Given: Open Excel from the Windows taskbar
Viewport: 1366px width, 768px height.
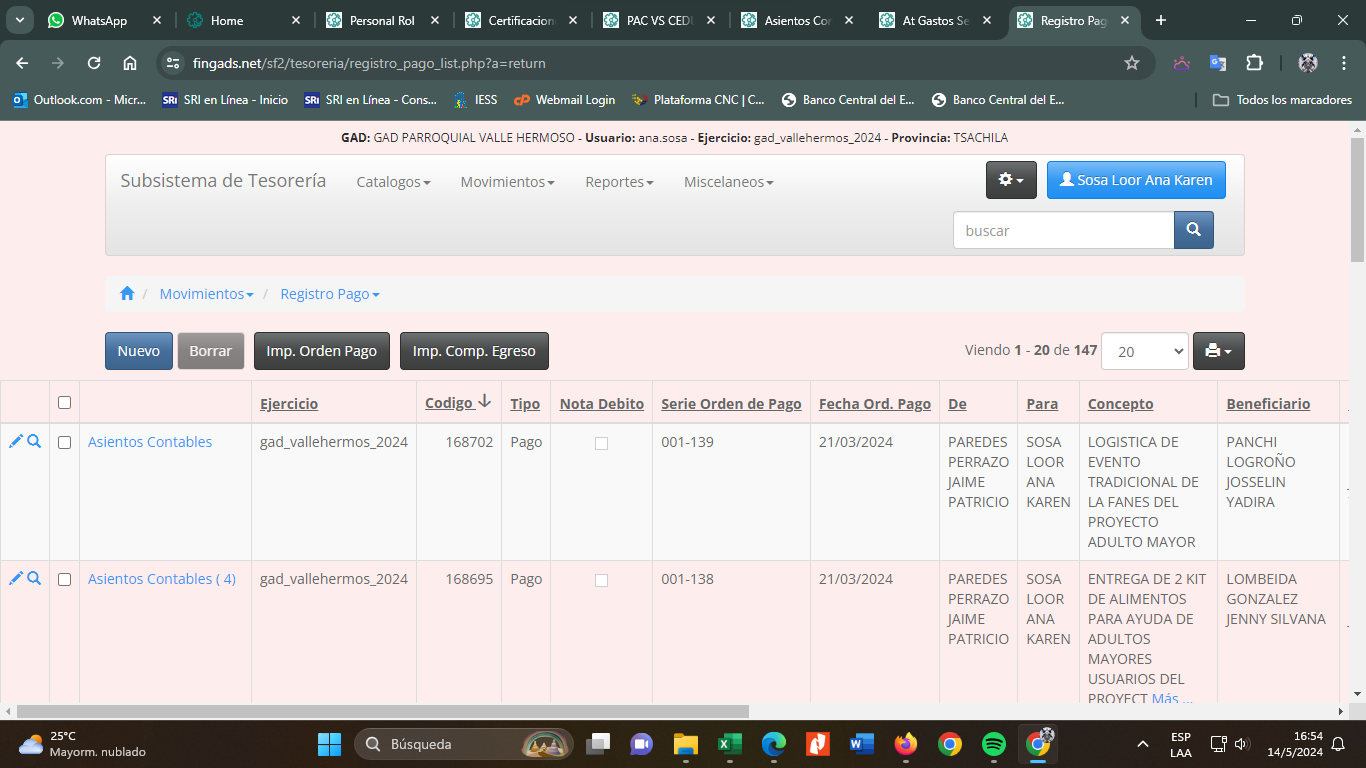Looking at the screenshot, I should coord(729,744).
